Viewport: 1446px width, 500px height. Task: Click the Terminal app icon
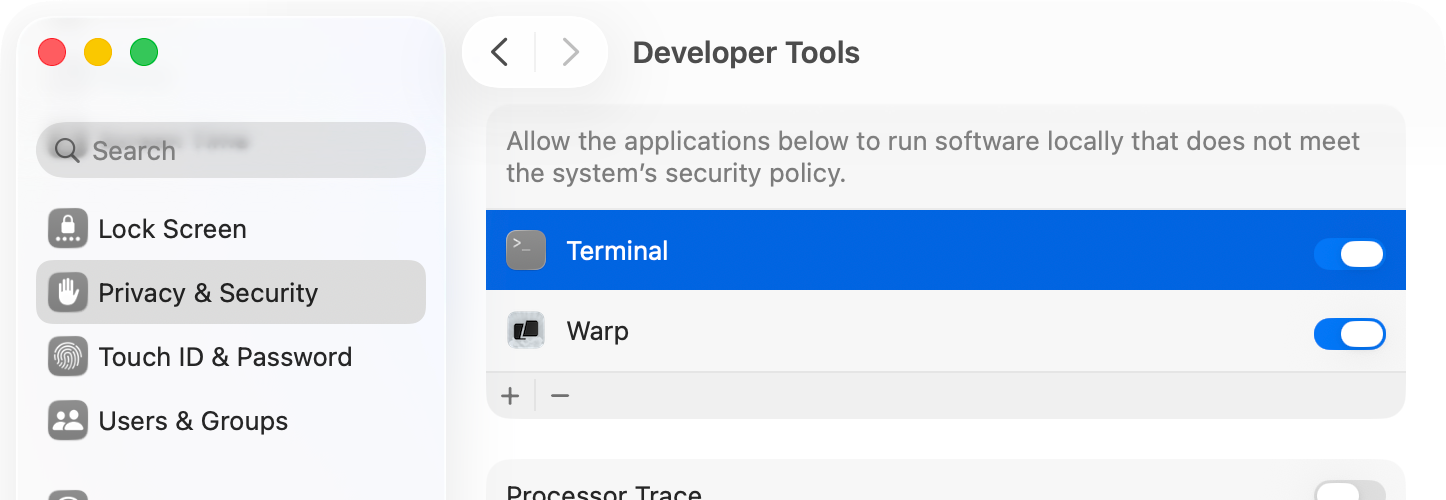526,250
